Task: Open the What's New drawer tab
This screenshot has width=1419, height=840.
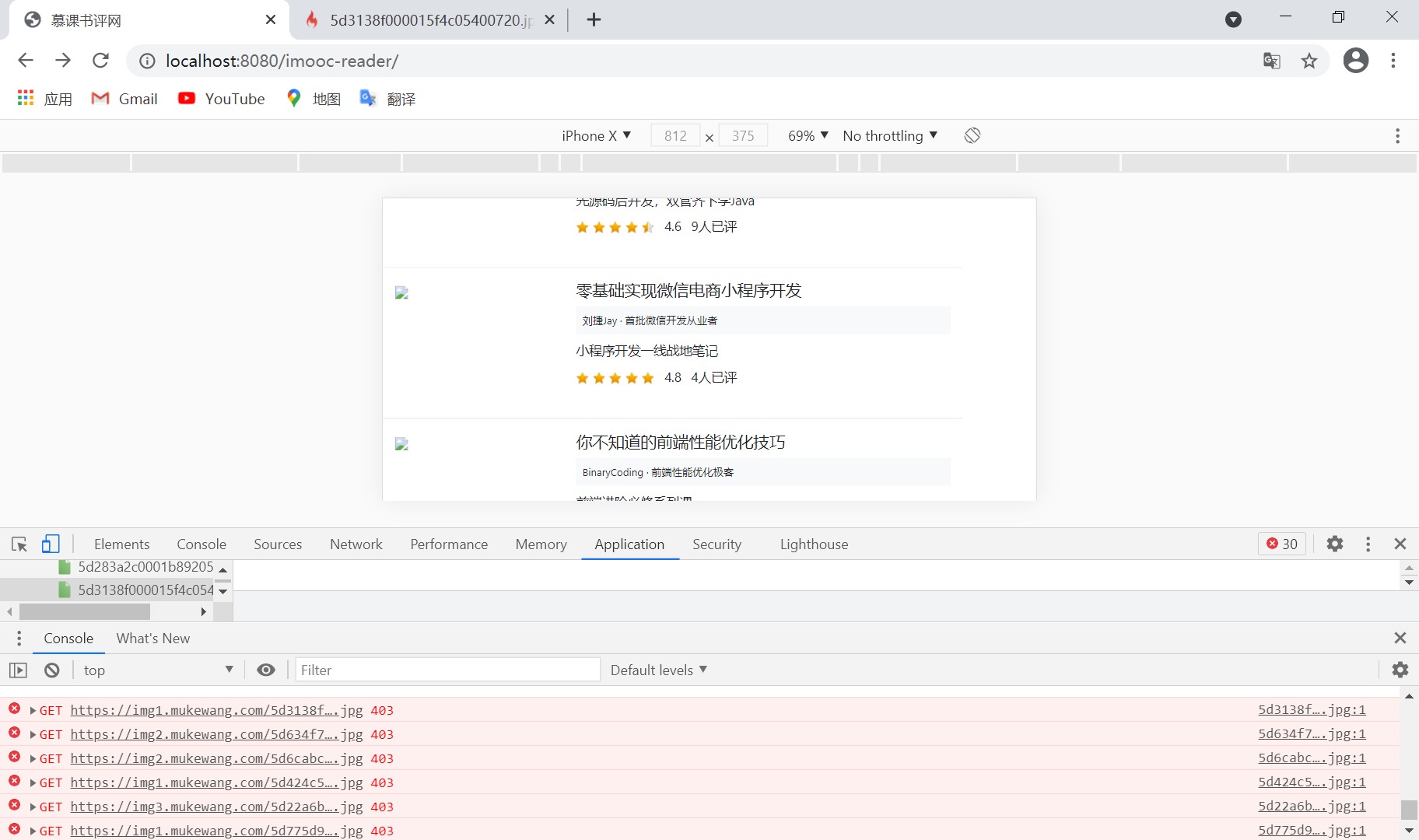Action: (153, 639)
